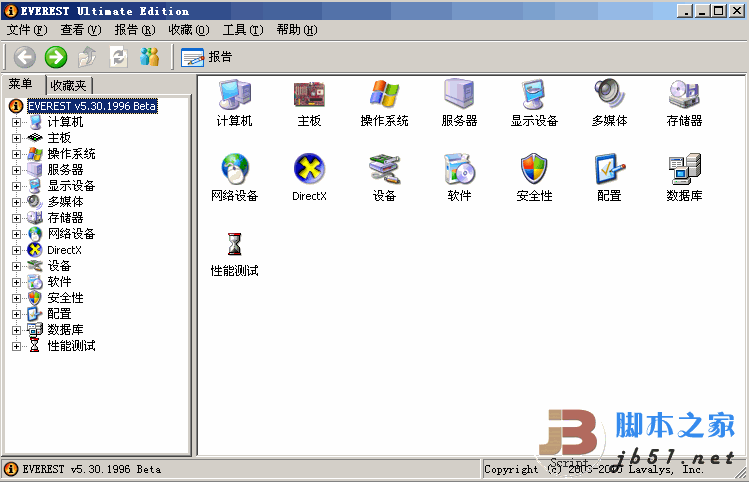Switch to the 收藏夹 tab
Viewport: 749px width, 482px height.
(x=69, y=86)
